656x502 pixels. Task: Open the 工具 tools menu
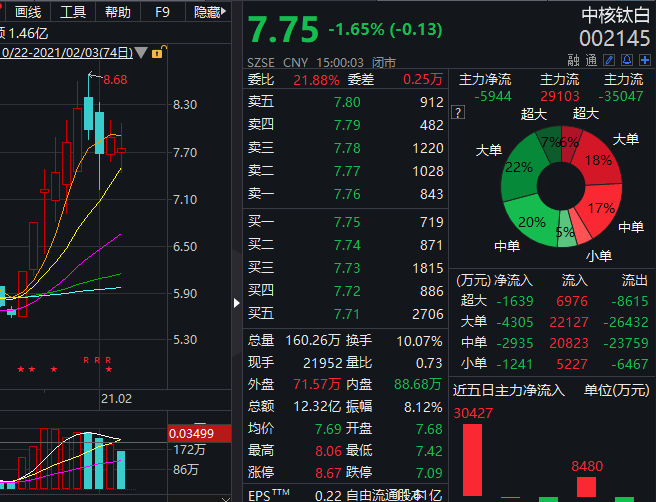click(72, 12)
